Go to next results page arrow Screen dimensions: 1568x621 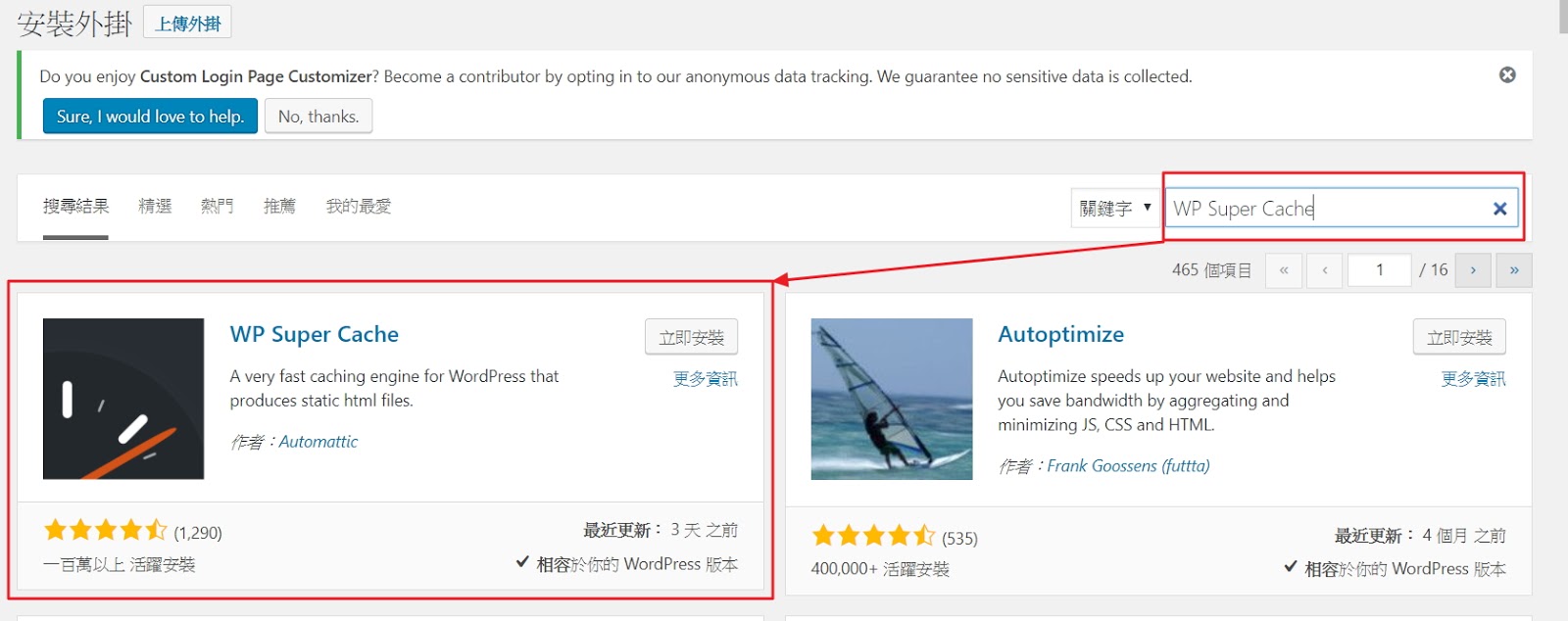coord(1473,270)
